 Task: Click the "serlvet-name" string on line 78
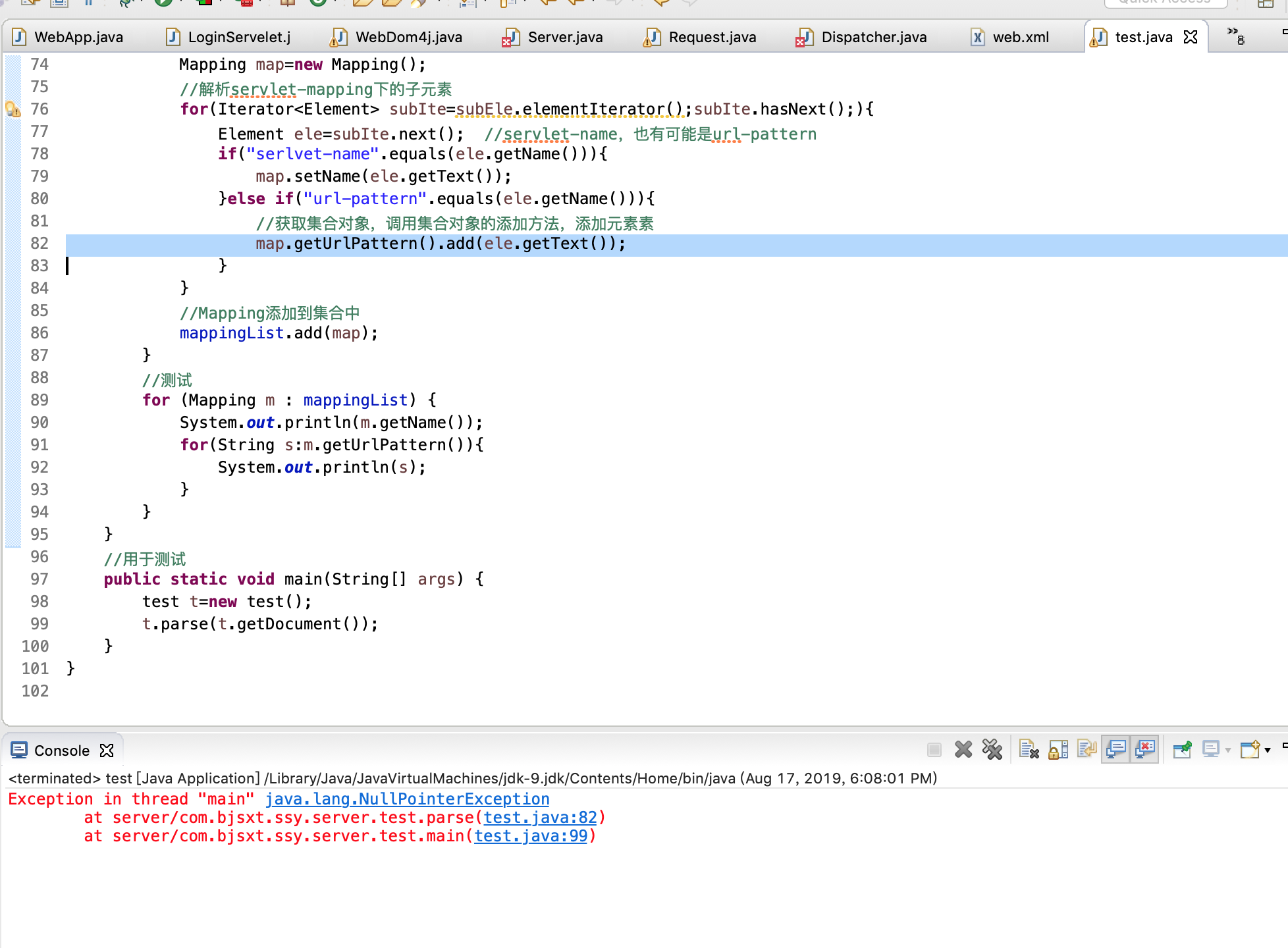pyautogui.click(x=313, y=154)
